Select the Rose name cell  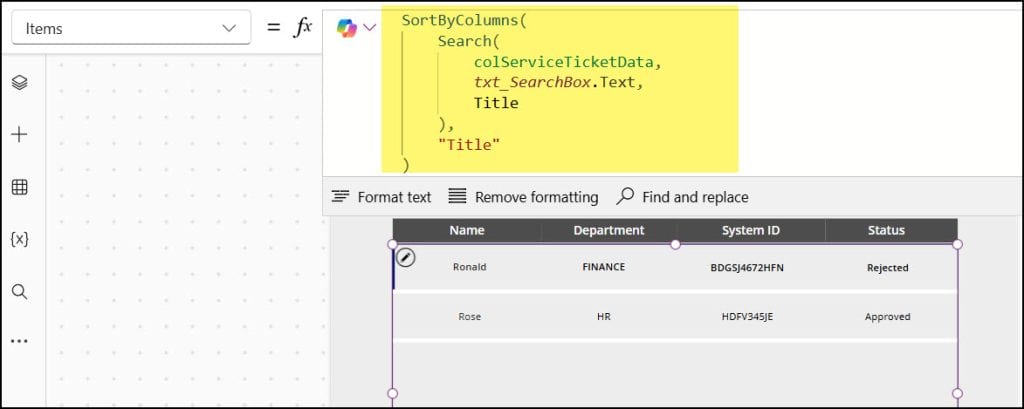pos(470,316)
